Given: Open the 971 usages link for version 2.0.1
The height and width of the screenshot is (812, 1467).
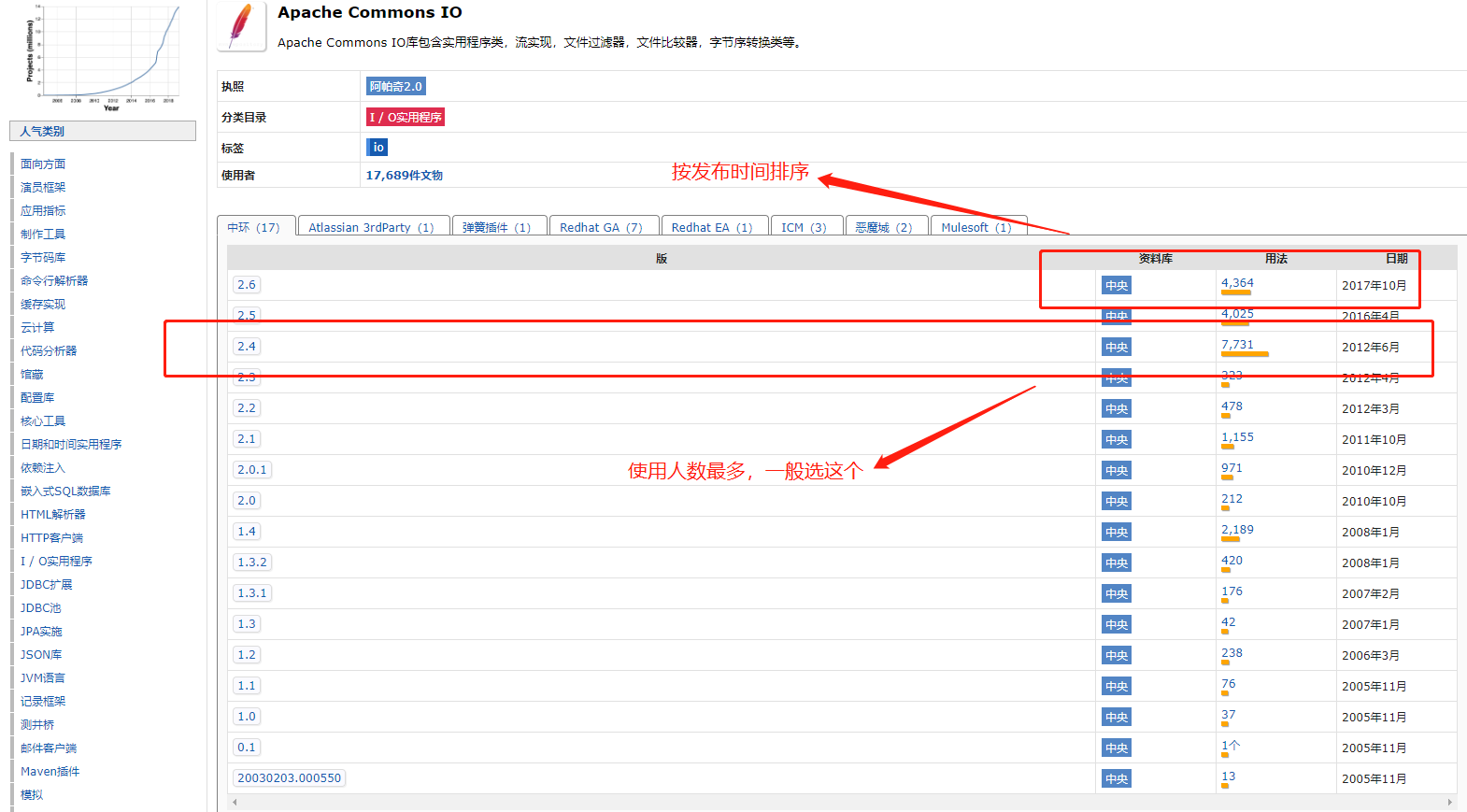Looking at the screenshot, I should point(1232,468).
